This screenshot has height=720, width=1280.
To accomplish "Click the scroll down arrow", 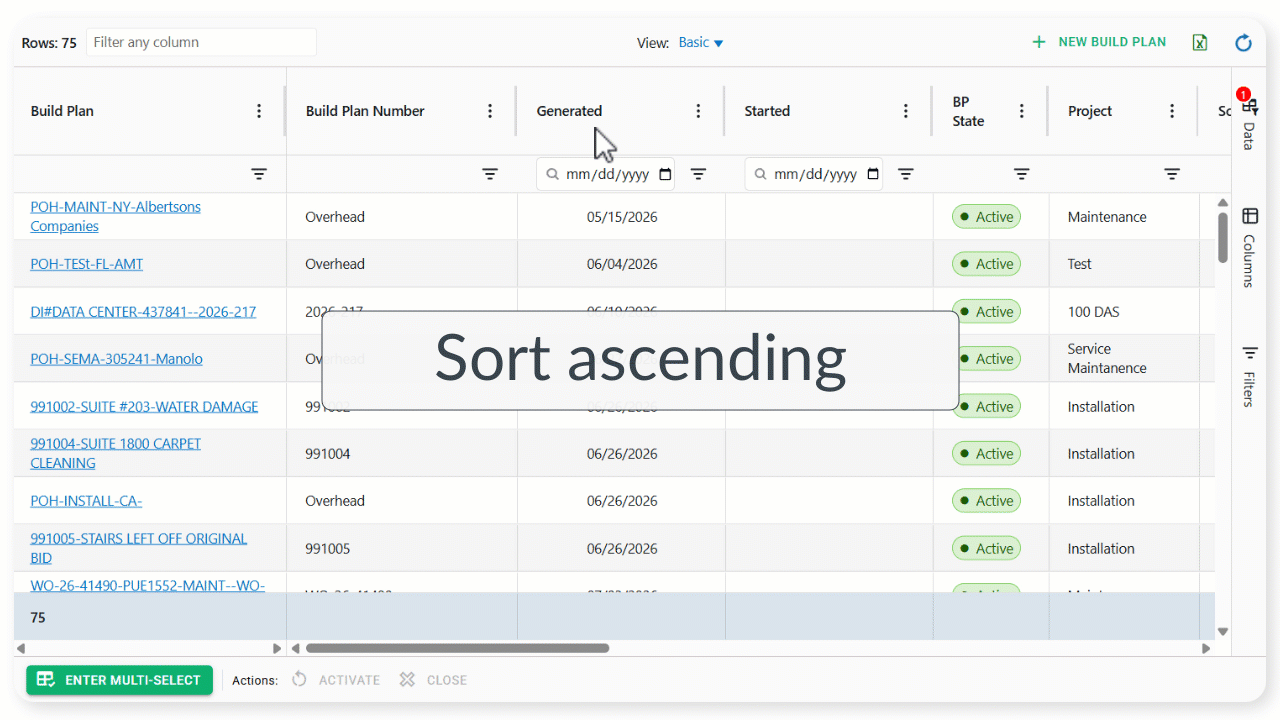I will pyautogui.click(x=1223, y=631).
